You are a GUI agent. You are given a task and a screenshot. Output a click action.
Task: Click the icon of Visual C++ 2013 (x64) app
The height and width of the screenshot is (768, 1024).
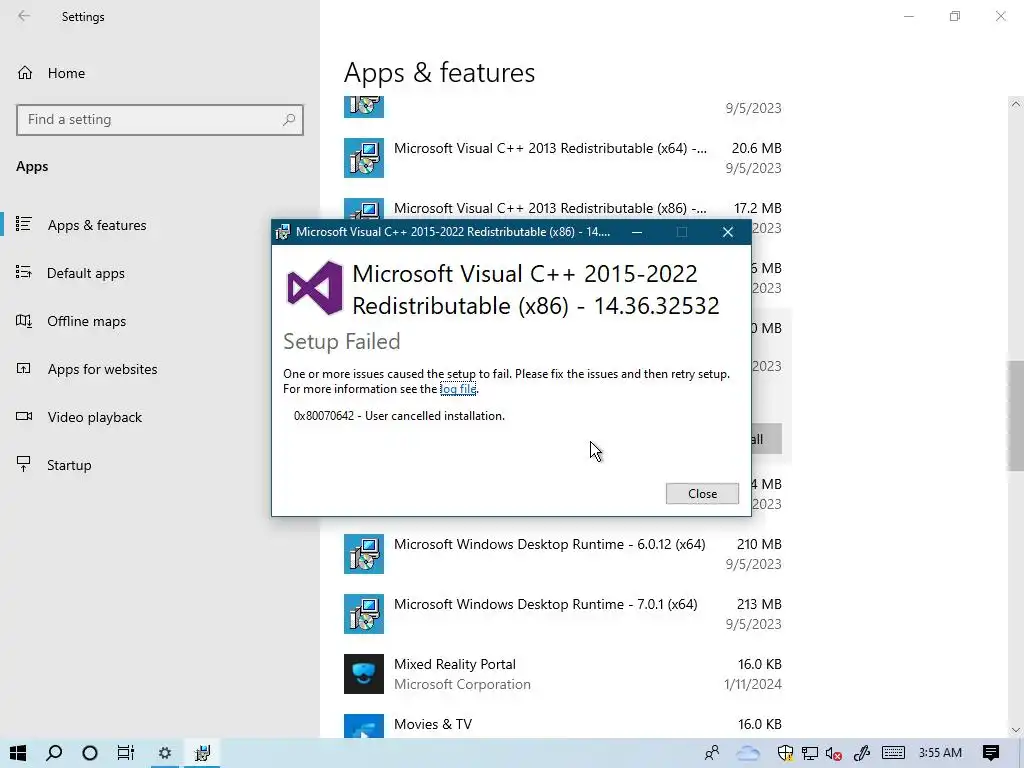(x=364, y=158)
